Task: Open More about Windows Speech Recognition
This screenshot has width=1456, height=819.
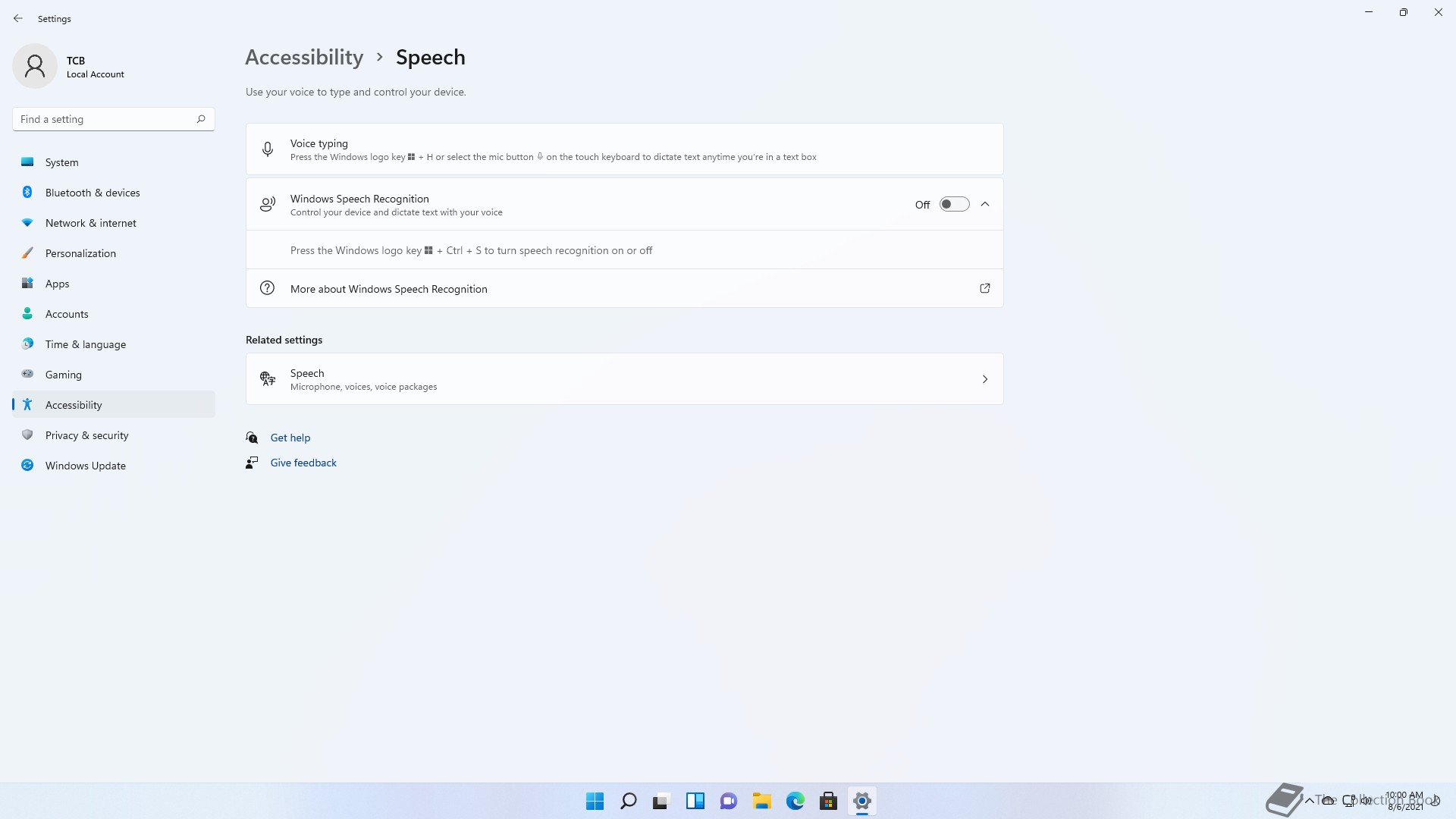Action: (624, 288)
